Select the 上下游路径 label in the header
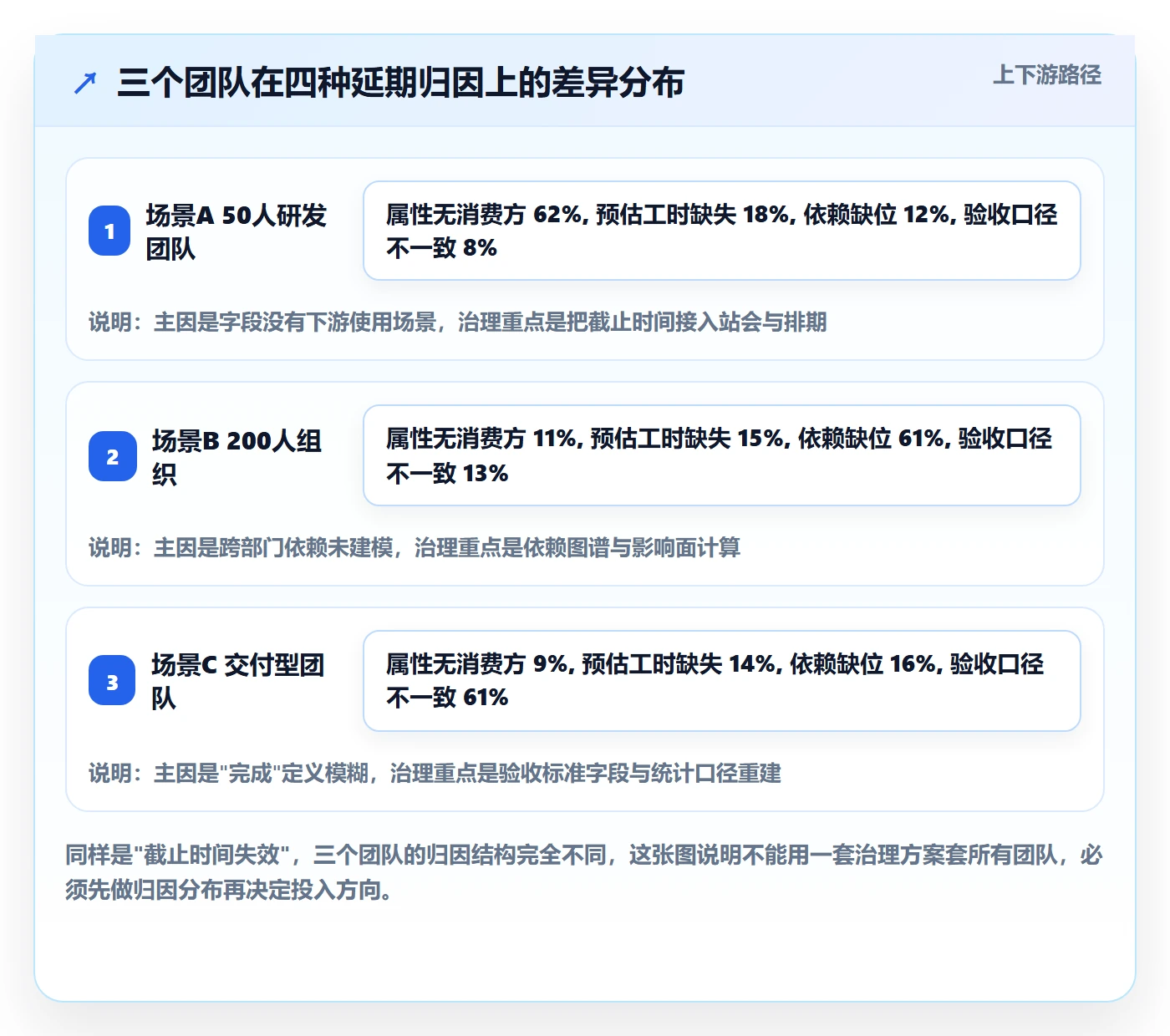 [1047, 75]
